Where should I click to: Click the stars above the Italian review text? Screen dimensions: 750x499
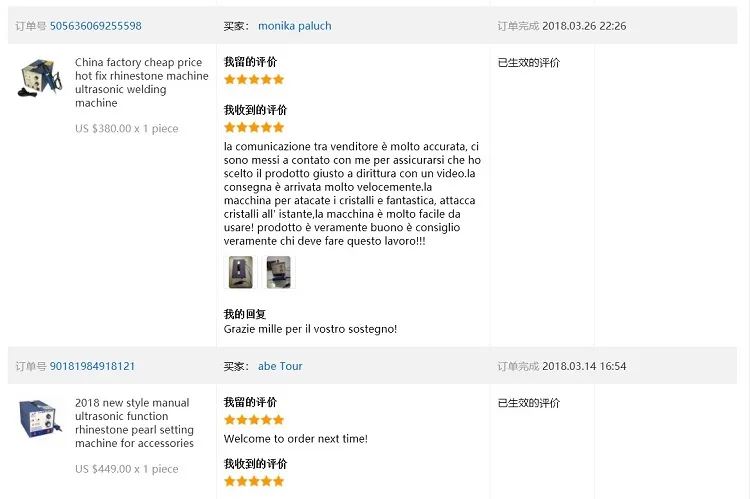point(254,127)
